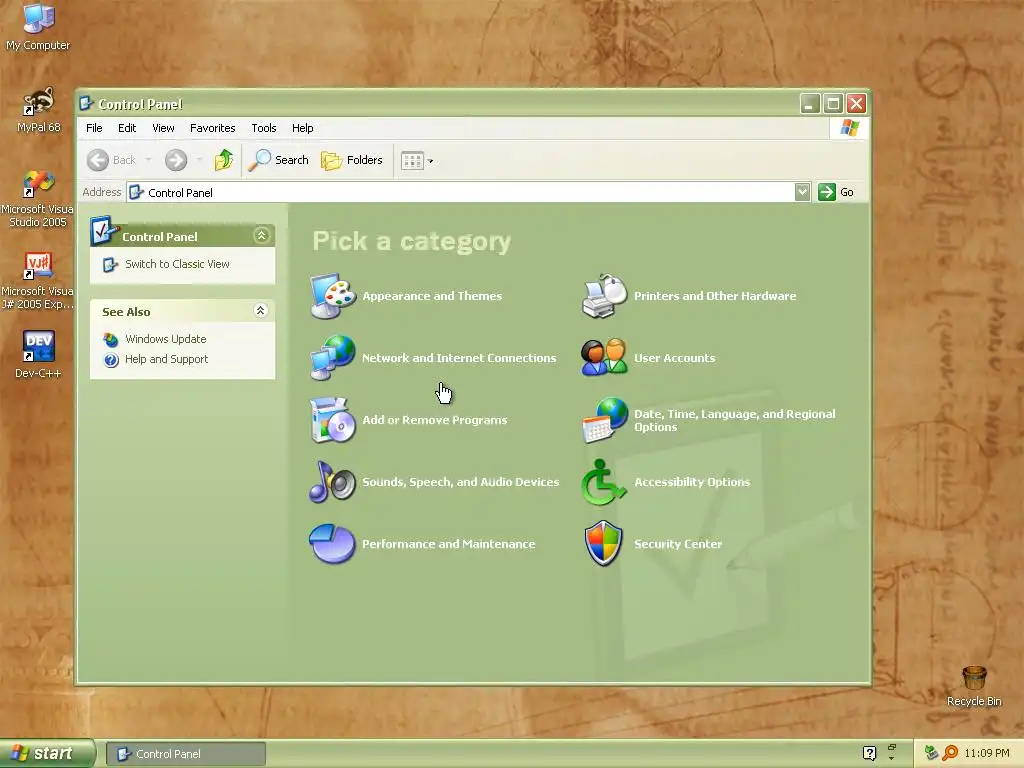Open Accessibility Options wheelchair icon
Screen dimensions: 1024x768
pyautogui.click(x=604, y=482)
